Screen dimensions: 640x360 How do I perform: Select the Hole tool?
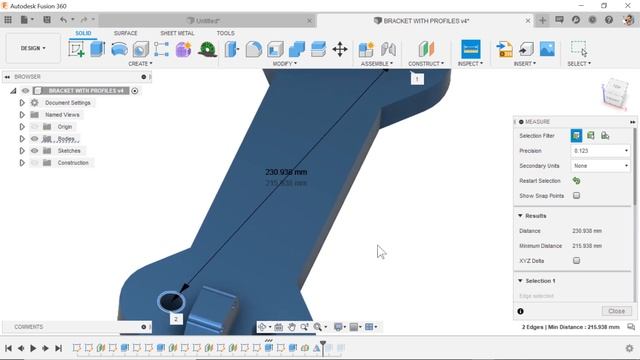pyautogui.click(x=141, y=49)
